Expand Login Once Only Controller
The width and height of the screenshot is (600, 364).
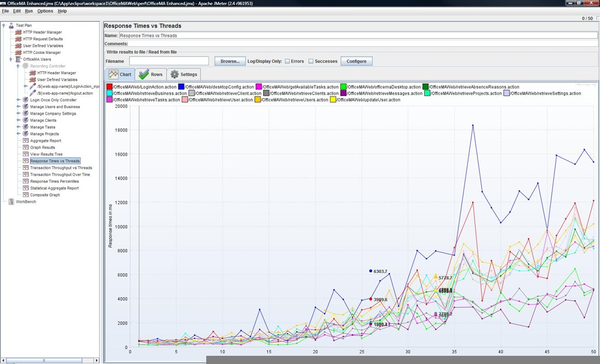[x=18, y=100]
